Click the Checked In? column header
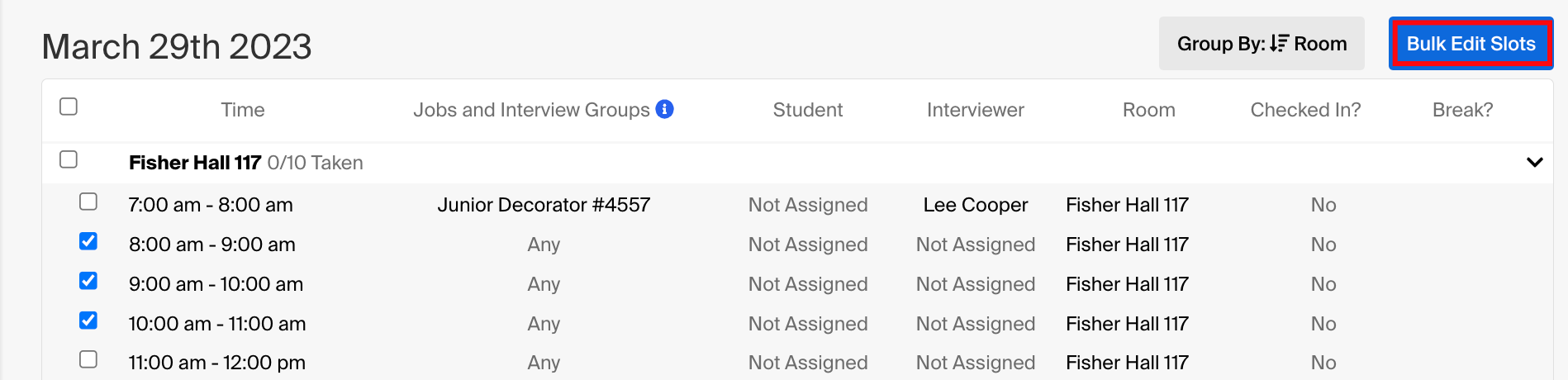This screenshot has width=1568, height=380. coord(1305,110)
